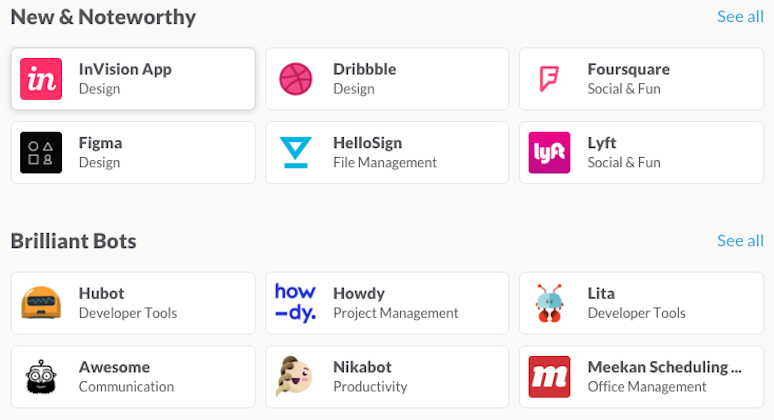This screenshot has width=774, height=420.
Task: Click the Foursquare logo icon
Action: [549, 79]
